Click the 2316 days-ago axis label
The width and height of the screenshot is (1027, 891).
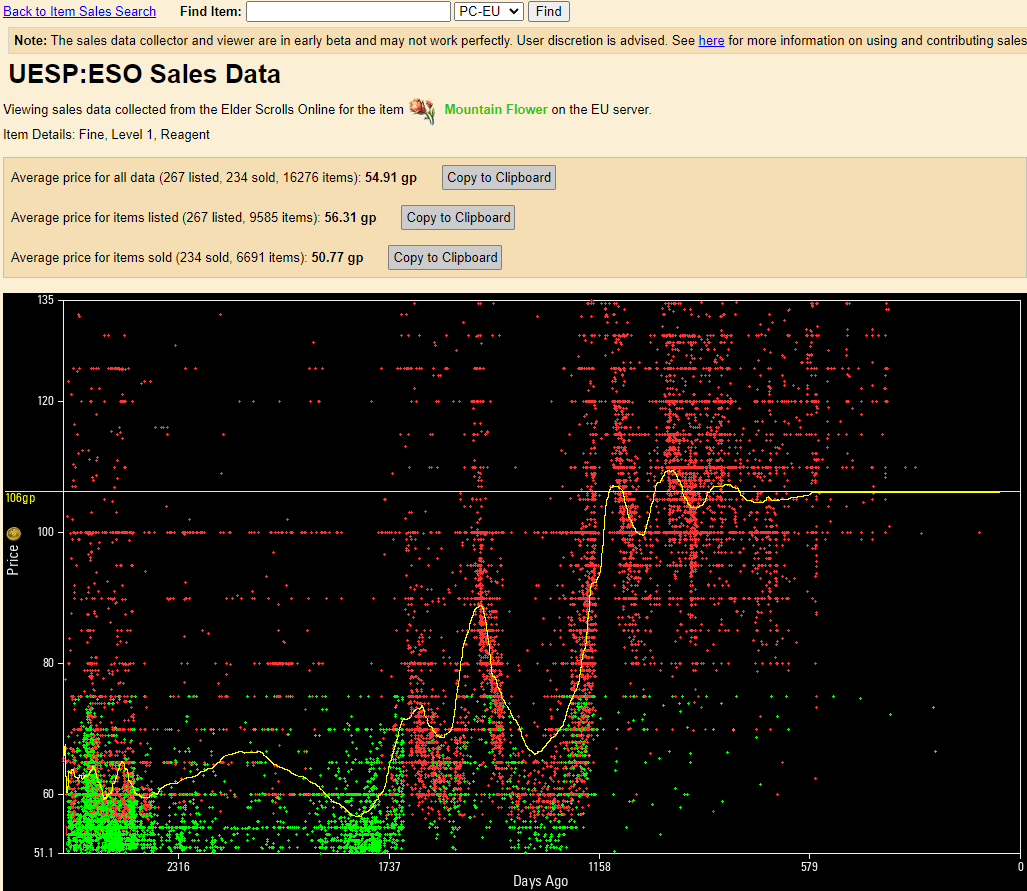pyautogui.click(x=178, y=867)
